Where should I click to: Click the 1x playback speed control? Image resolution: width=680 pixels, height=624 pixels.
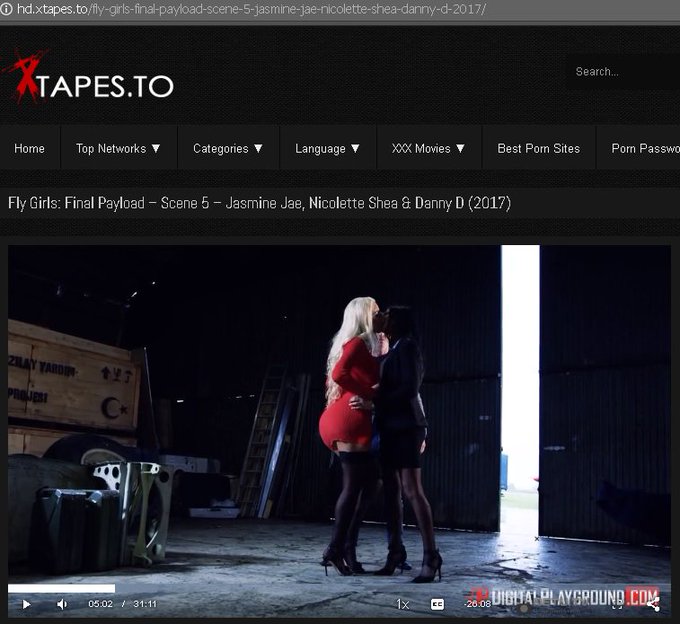(x=402, y=604)
